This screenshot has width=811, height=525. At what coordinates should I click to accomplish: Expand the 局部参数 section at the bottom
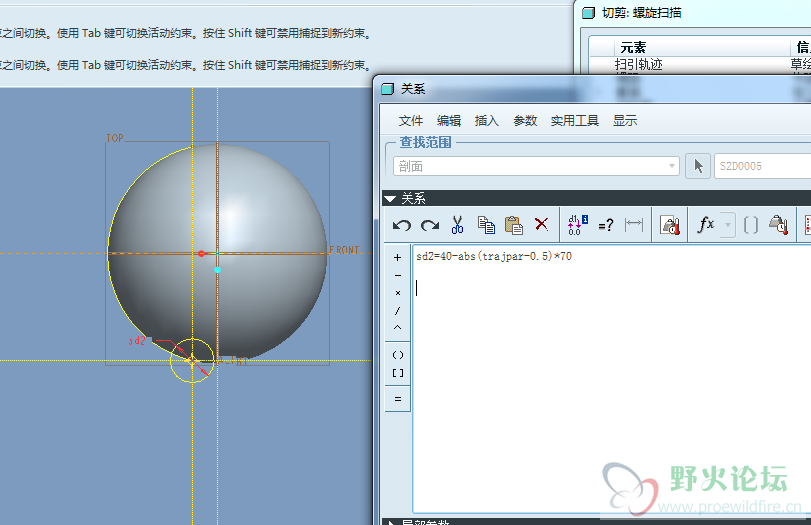596,522
